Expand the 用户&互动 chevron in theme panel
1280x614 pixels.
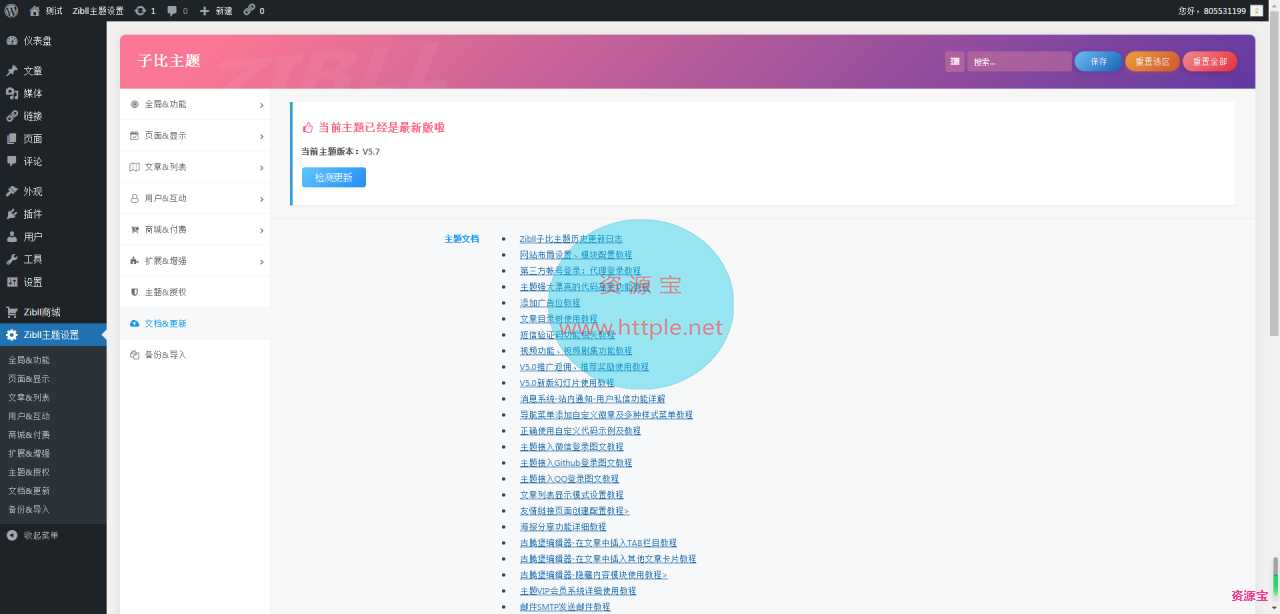coord(261,198)
